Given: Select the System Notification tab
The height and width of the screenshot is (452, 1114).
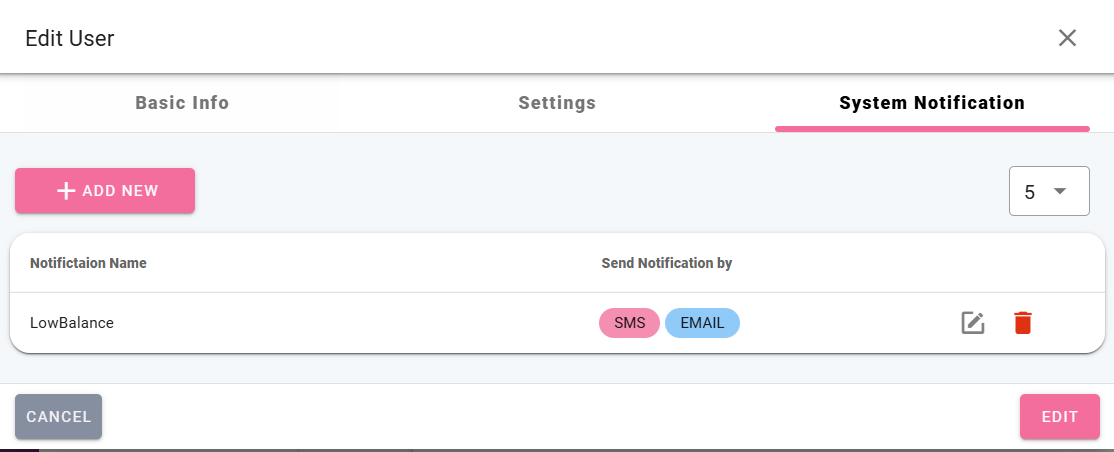Looking at the screenshot, I should coord(931,103).
